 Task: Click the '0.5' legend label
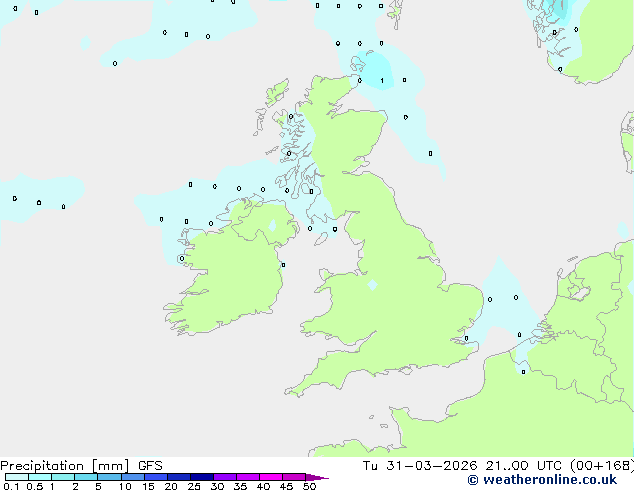point(35,486)
